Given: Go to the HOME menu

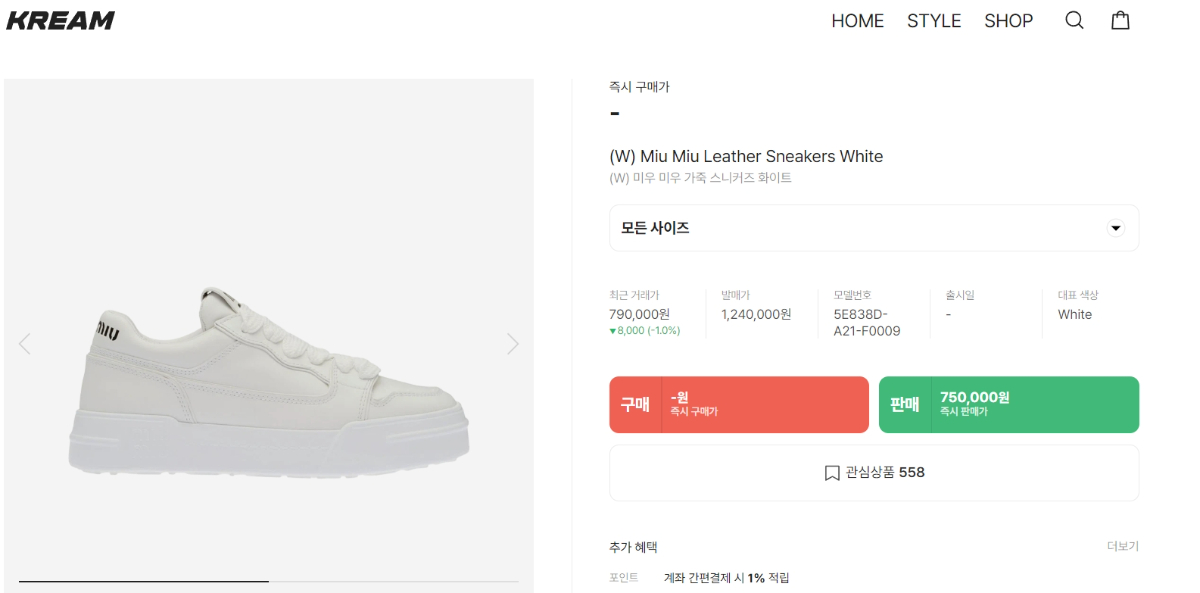Looking at the screenshot, I should click(x=857, y=21).
